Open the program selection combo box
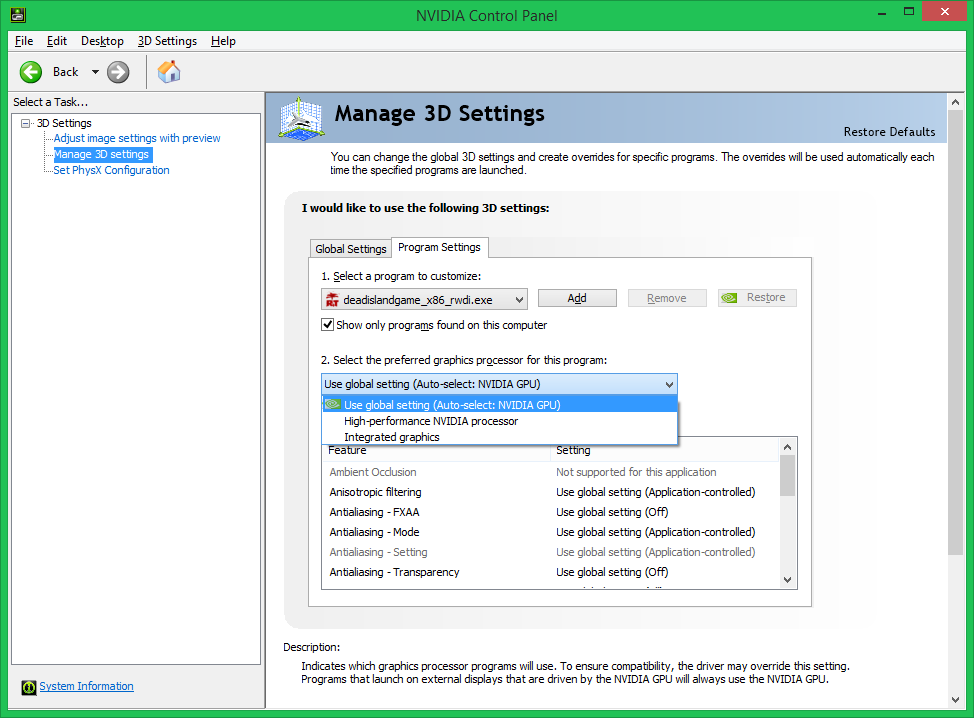Image resolution: width=974 pixels, height=718 pixels. coord(424,299)
